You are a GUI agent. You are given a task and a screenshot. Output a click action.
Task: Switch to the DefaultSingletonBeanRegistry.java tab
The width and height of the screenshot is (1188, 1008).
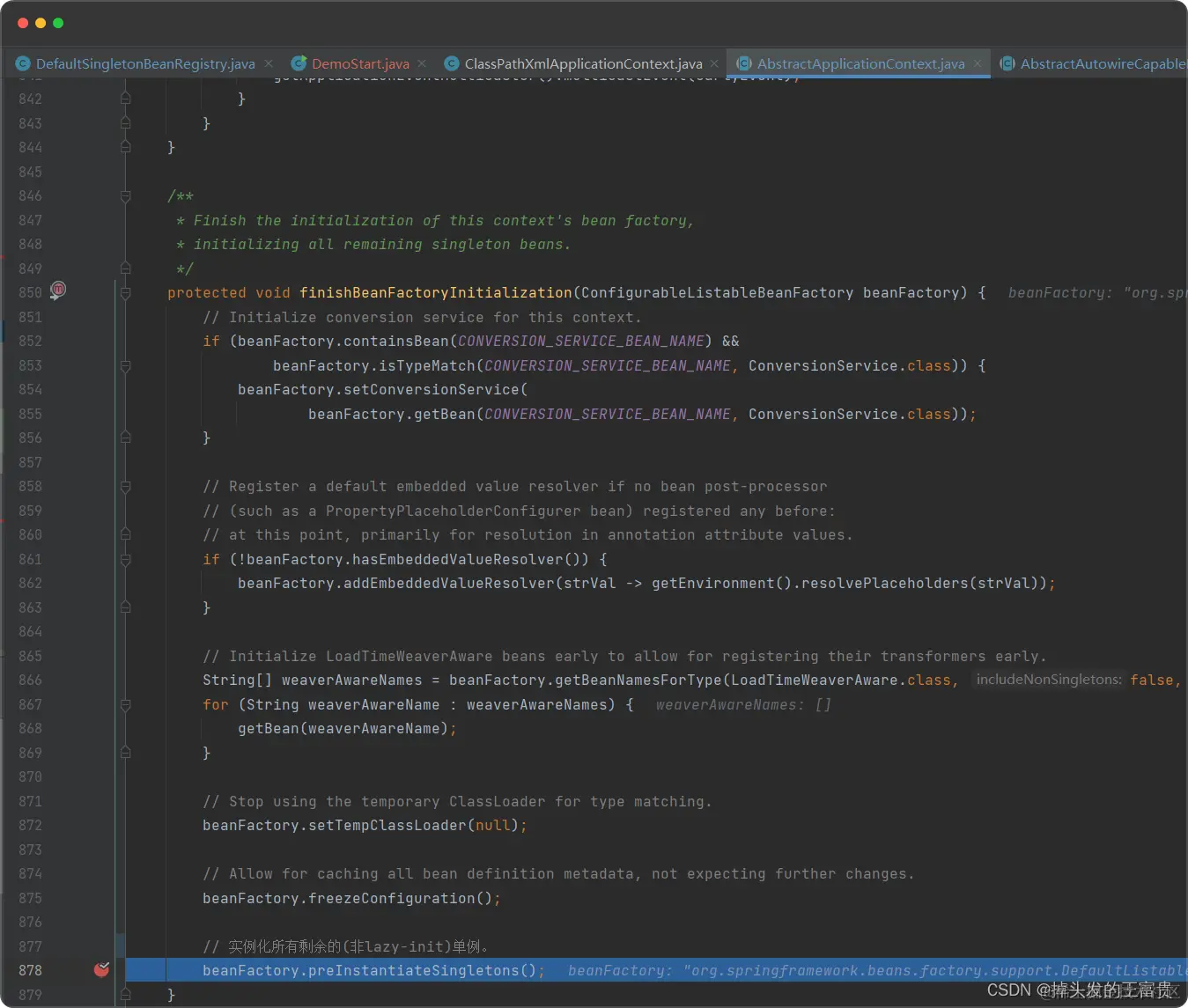[145, 63]
